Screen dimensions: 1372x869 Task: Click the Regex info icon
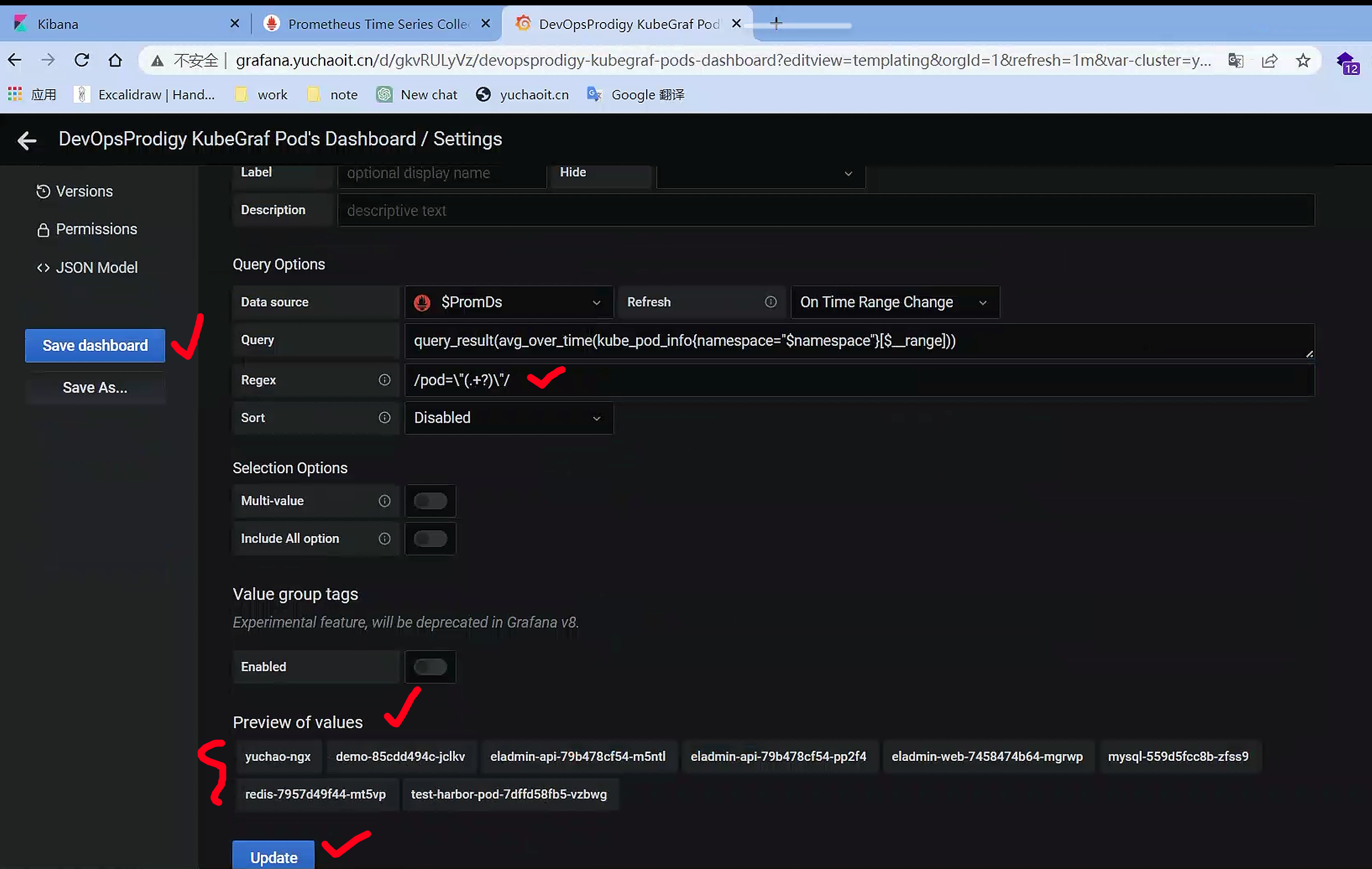point(385,380)
